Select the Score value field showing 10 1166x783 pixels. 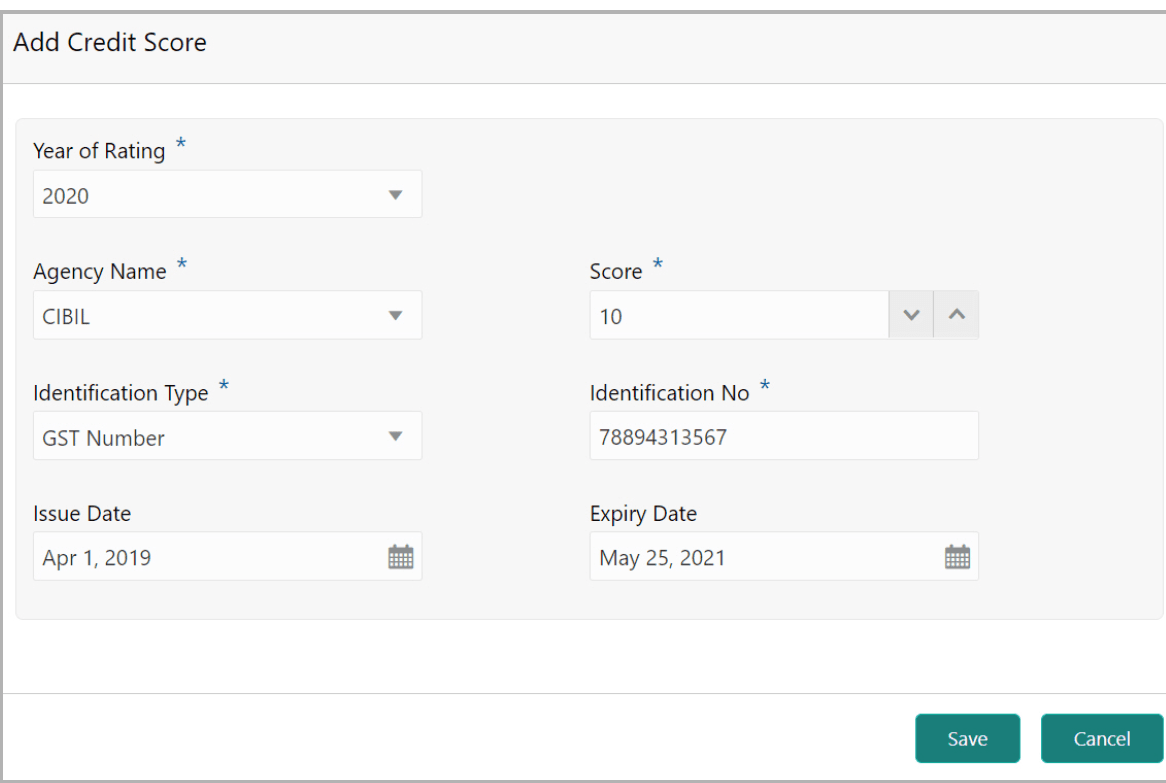pyautogui.click(x=740, y=314)
